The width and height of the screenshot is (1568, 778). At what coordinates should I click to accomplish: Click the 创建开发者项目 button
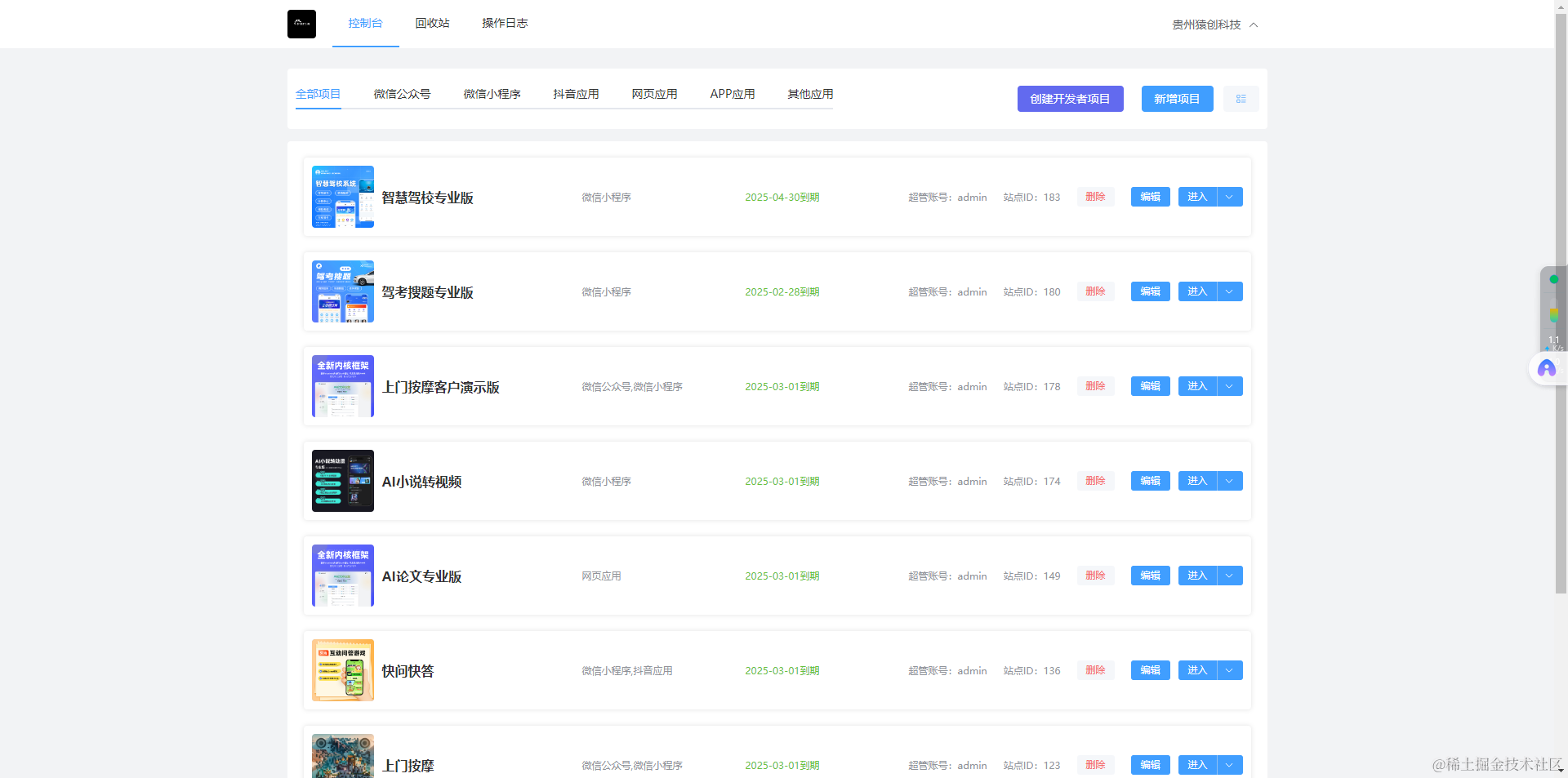(1070, 99)
